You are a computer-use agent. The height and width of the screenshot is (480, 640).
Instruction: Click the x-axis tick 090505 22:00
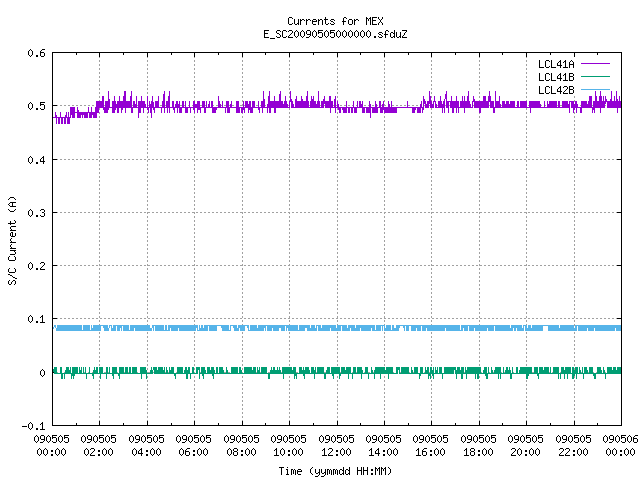pyautogui.click(x=573, y=445)
